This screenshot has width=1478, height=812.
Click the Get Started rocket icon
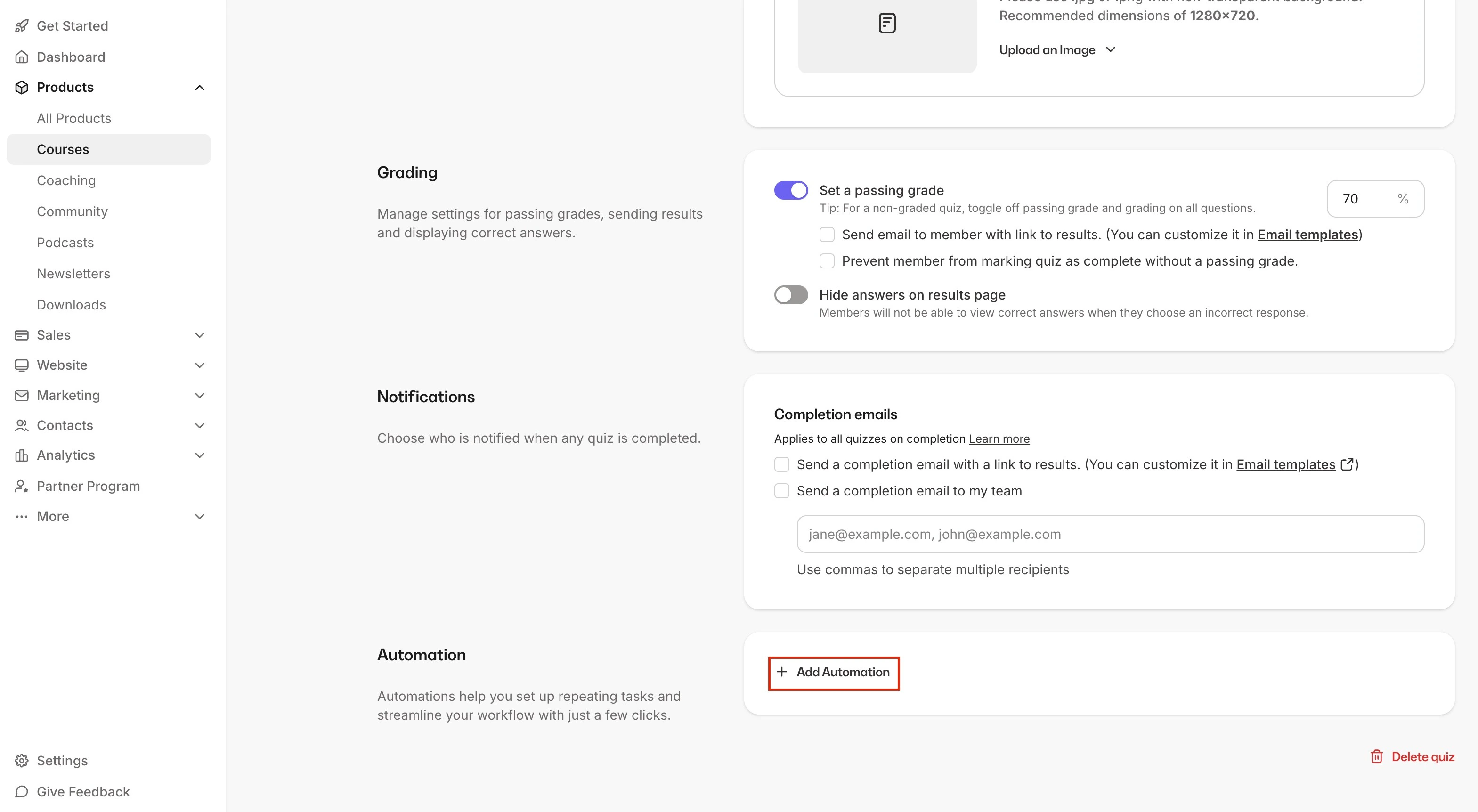click(x=21, y=26)
